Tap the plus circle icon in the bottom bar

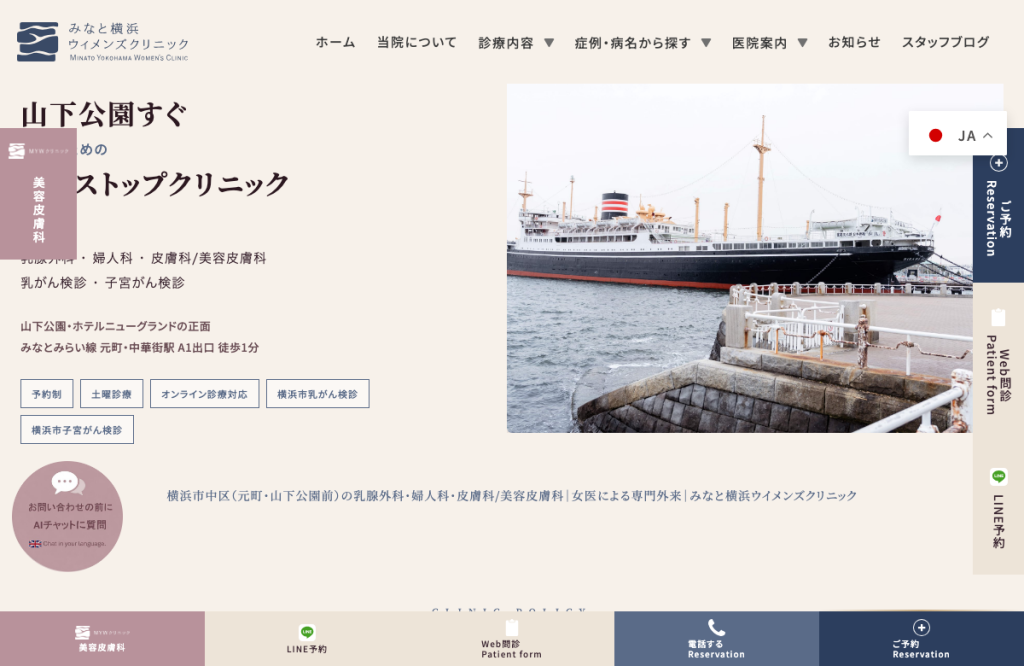click(x=921, y=627)
